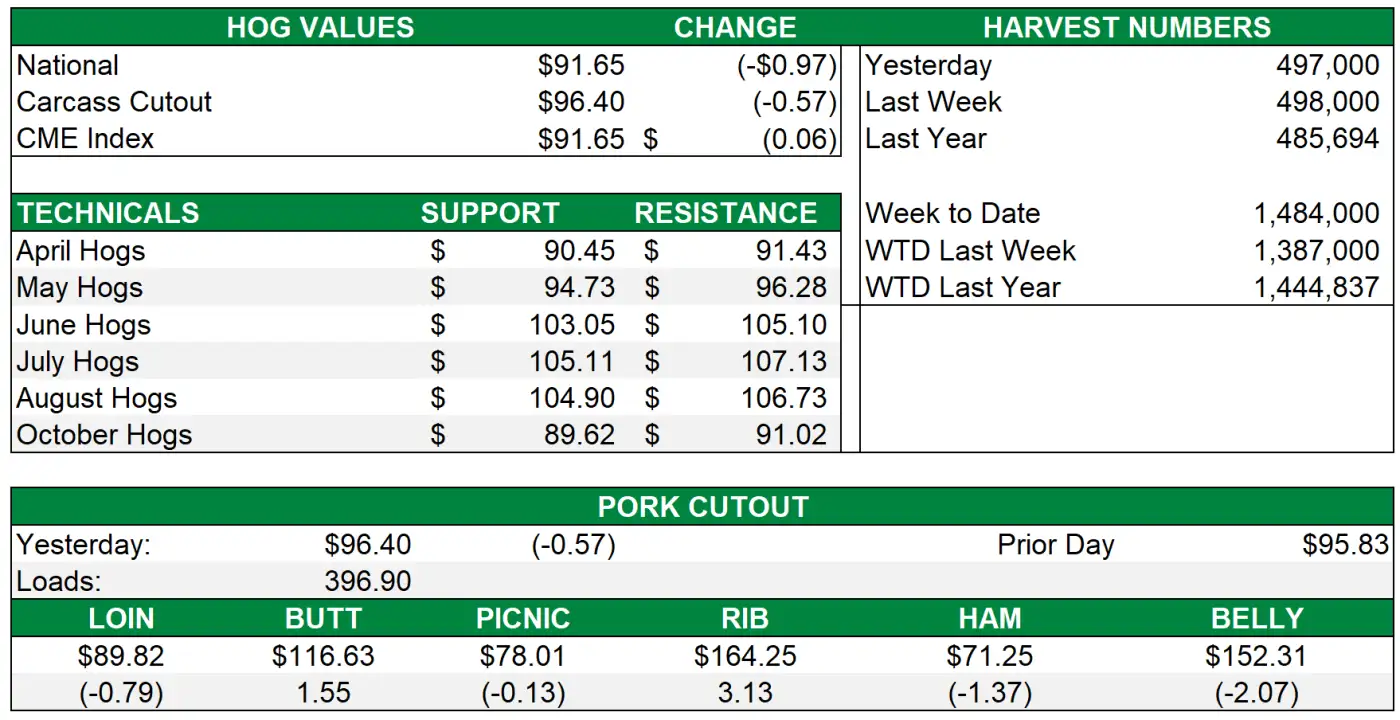Click the CME Index change value (0.06)
Screen dimensions: 1400x720
(x=799, y=139)
